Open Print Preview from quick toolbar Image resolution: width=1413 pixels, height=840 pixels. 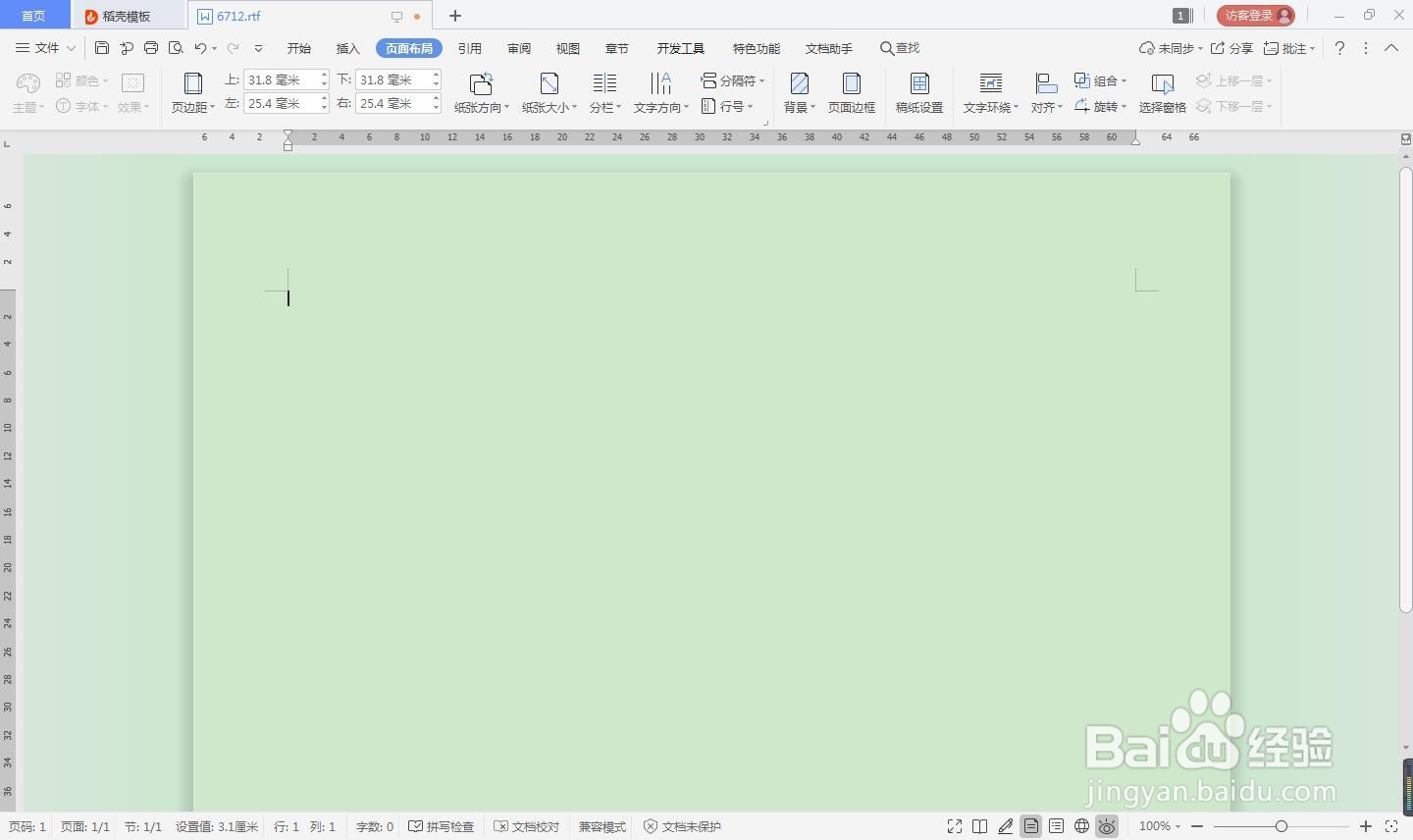176,48
